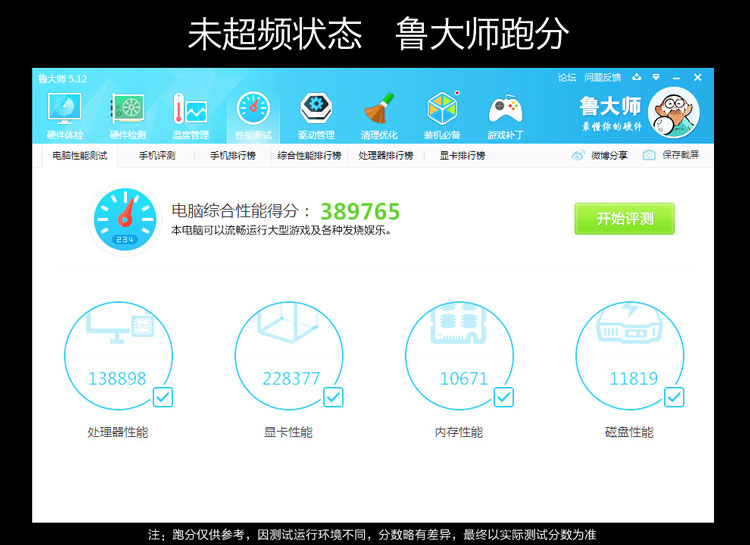Switch to 显卡排行榜 tab
The height and width of the screenshot is (545, 750).
(462, 156)
